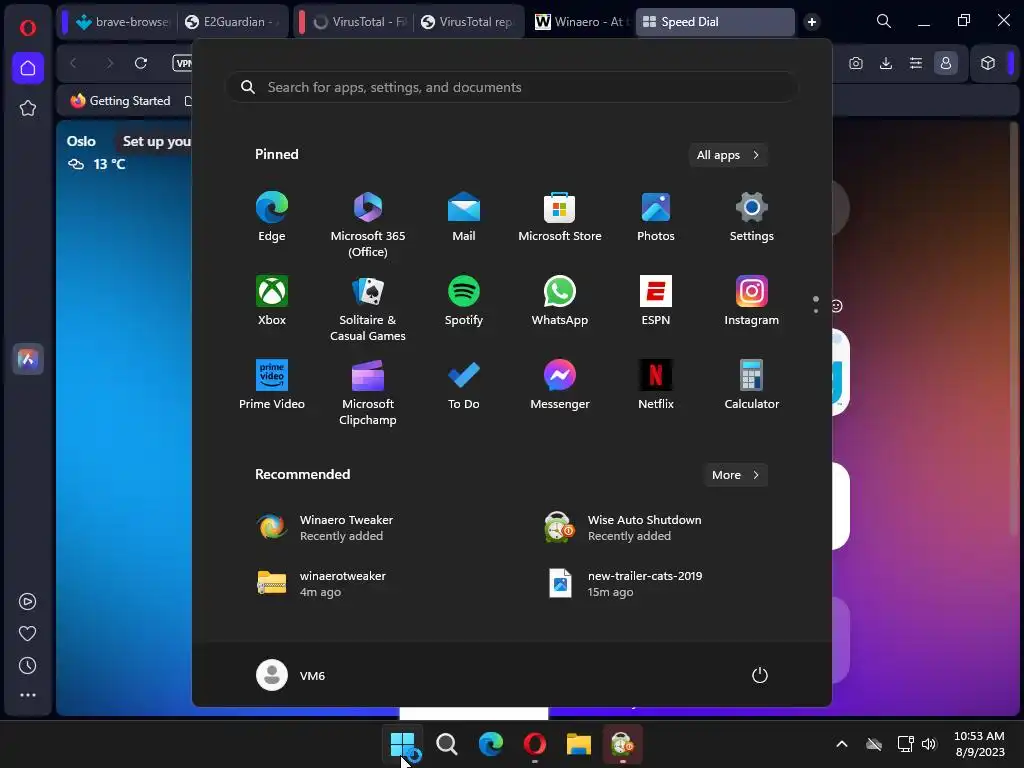This screenshot has width=1024, height=768.
Task: Open Microsoft Store from Start menu
Action: pyautogui.click(x=560, y=217)
